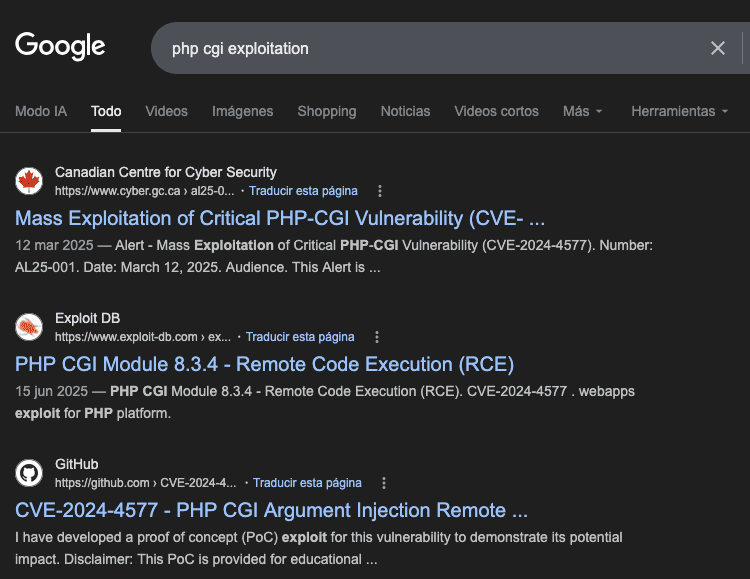Viewport: 750px width, 579px height.
Task: Open CVE-2024-4577 Argument Injection GitHub result
Action: pyautogui.click(x=271, y=510)
